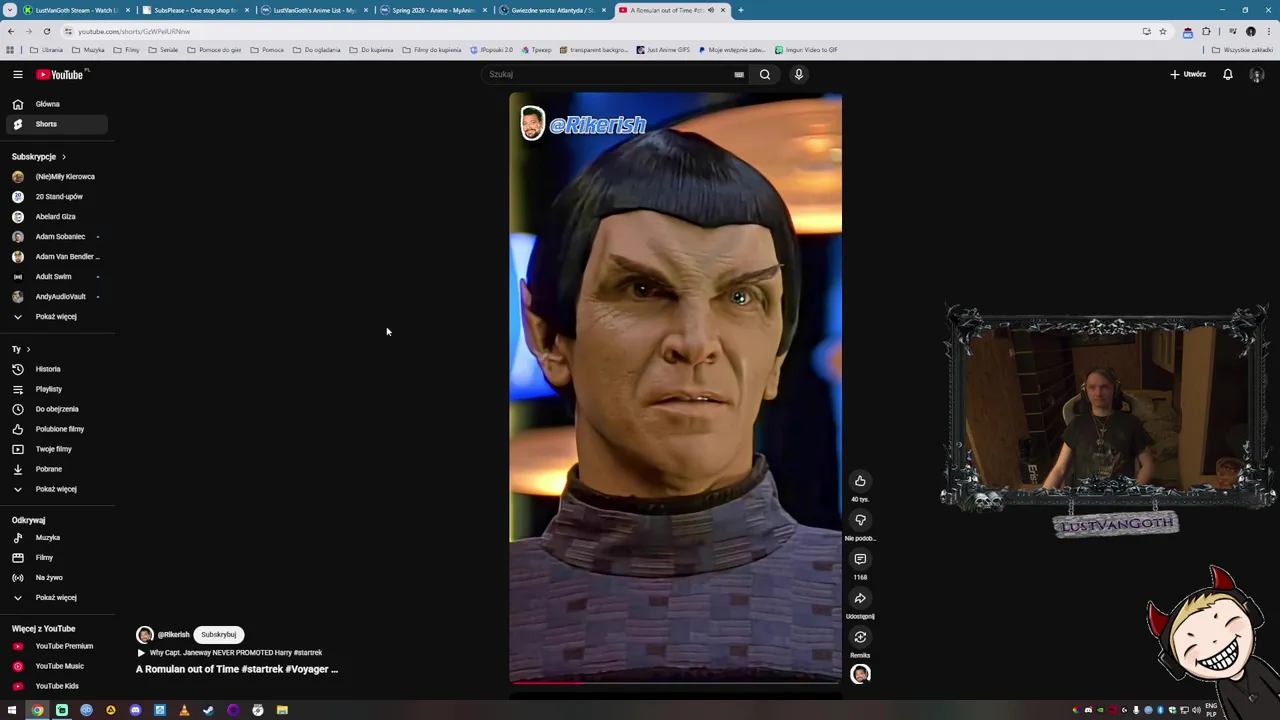1280x720 pixels.
Task: Start voice search with microphone
Action: [799, 74]
